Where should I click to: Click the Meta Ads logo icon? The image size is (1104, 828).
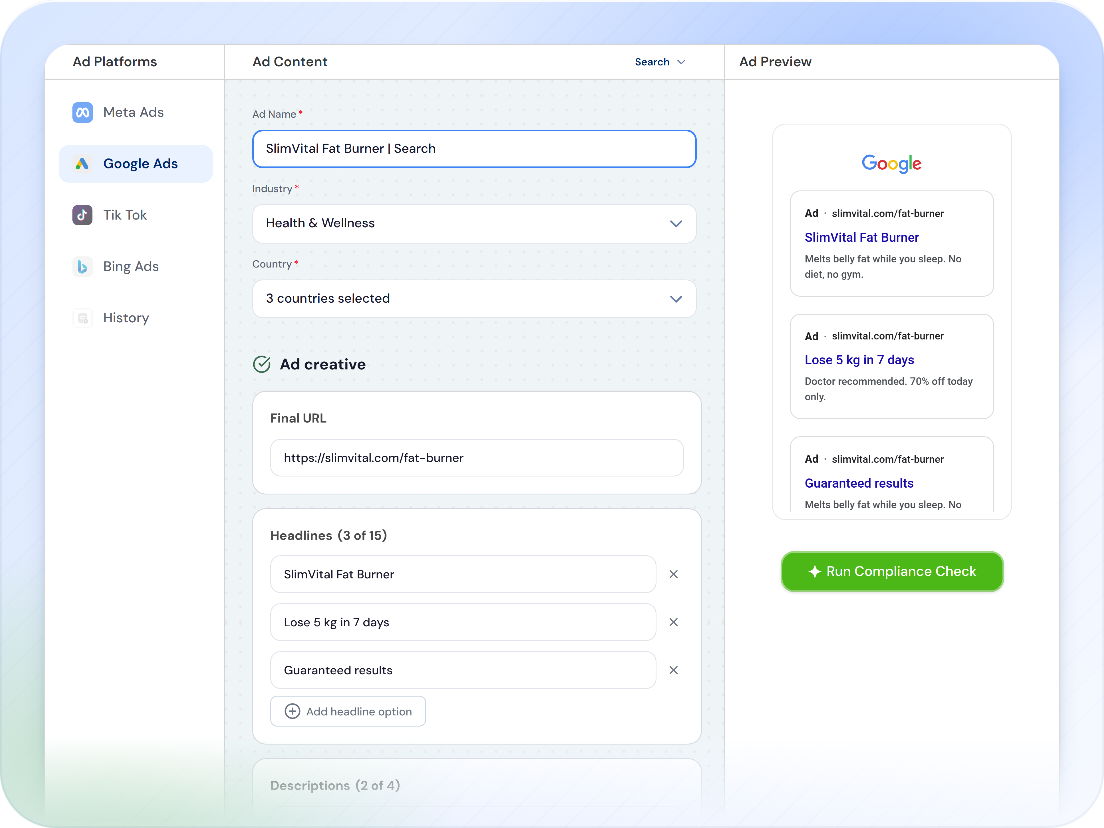(x=82, y=113)
